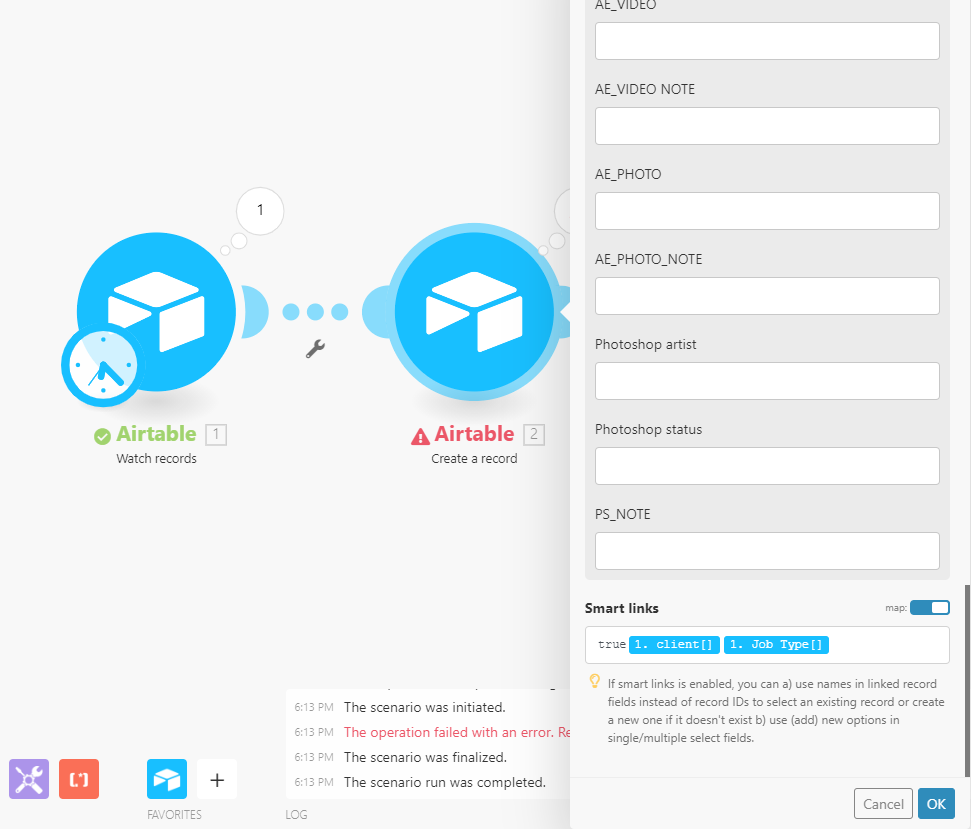
Task: Click the module number 1 box
Action: (216, 434)
